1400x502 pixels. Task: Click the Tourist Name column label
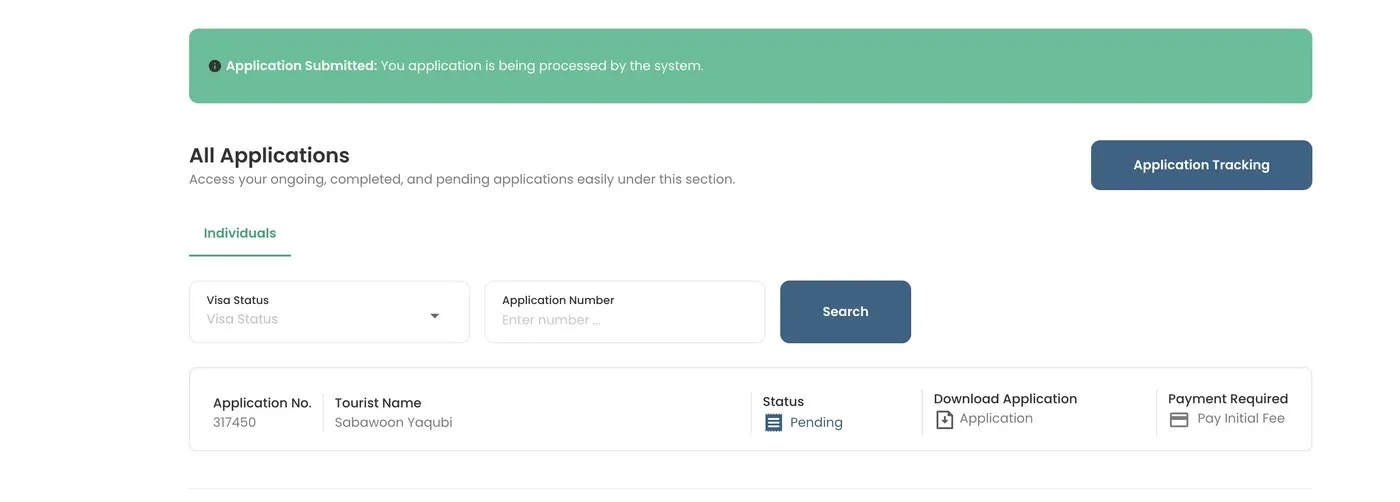tap(378, 403)
